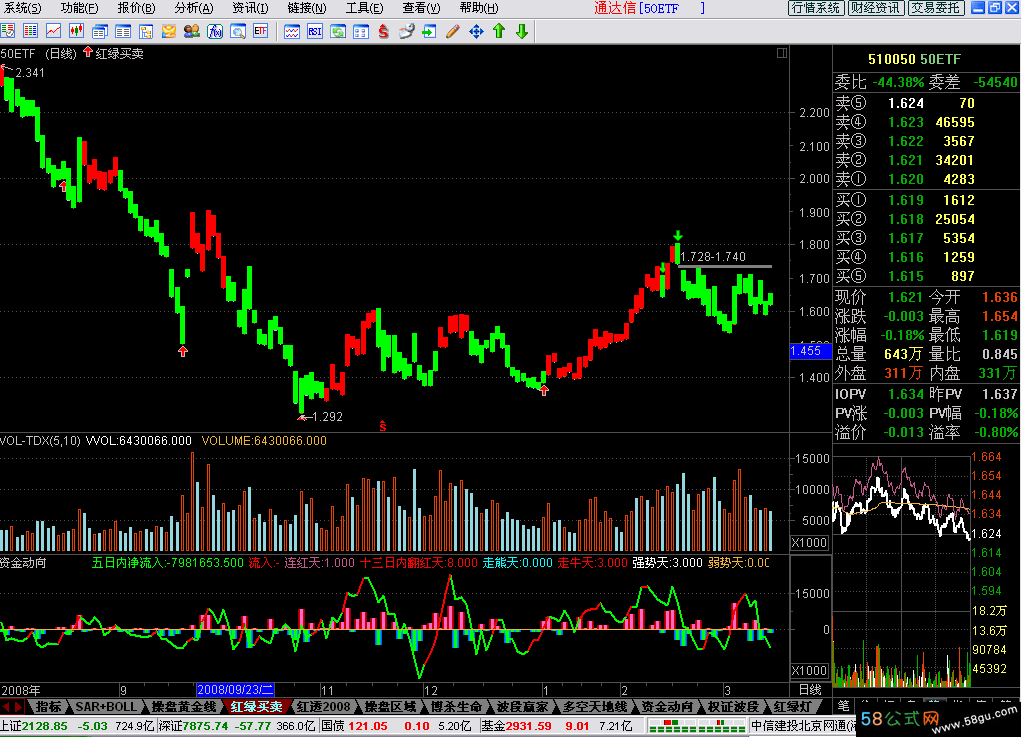Select the 多空天地线 indicator tab
Image resolution: width=1021 pixels, height=737 pixels.
[x=594, y=706]
